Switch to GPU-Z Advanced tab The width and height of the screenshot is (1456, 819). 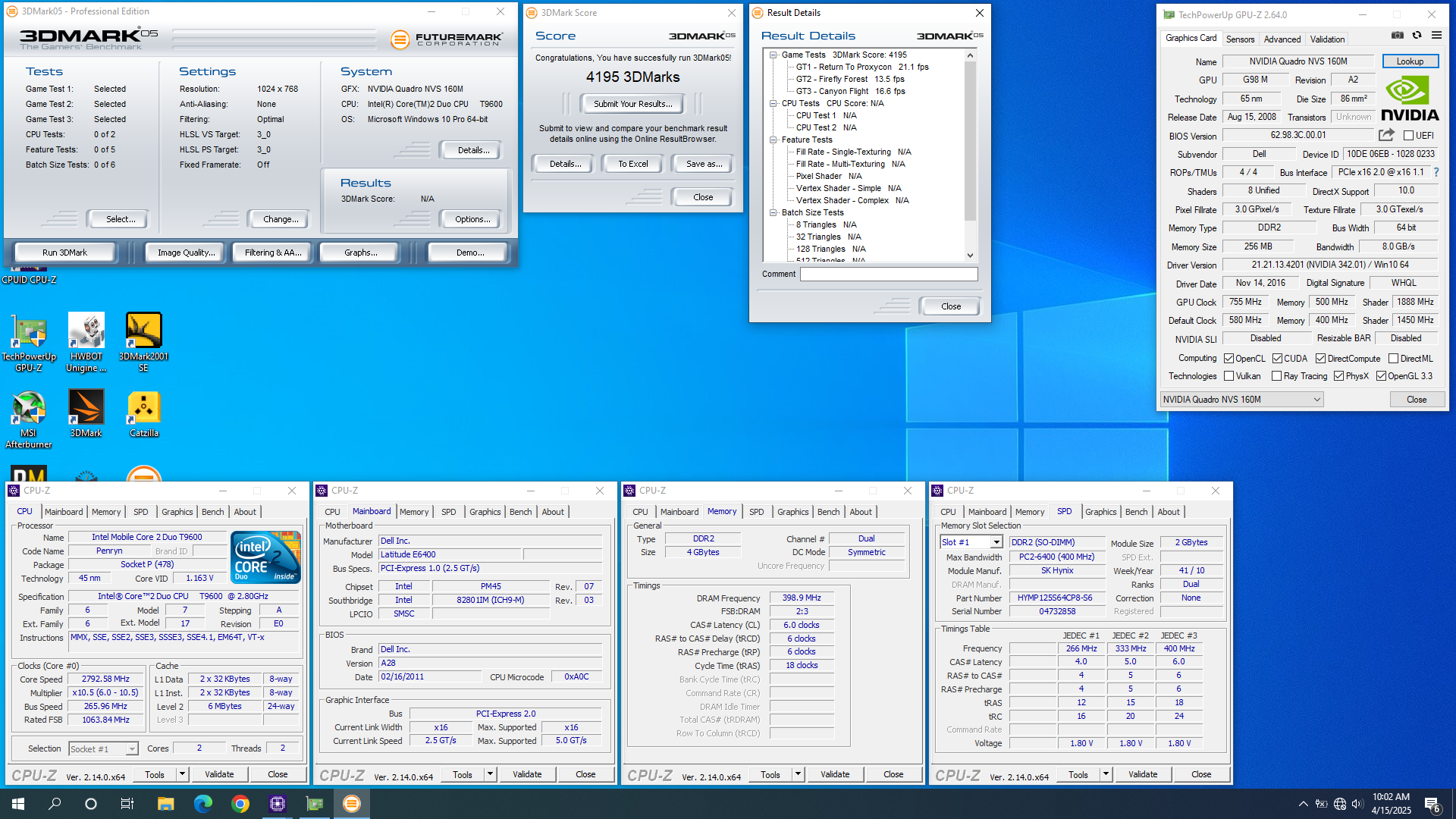click(1282, 39)
